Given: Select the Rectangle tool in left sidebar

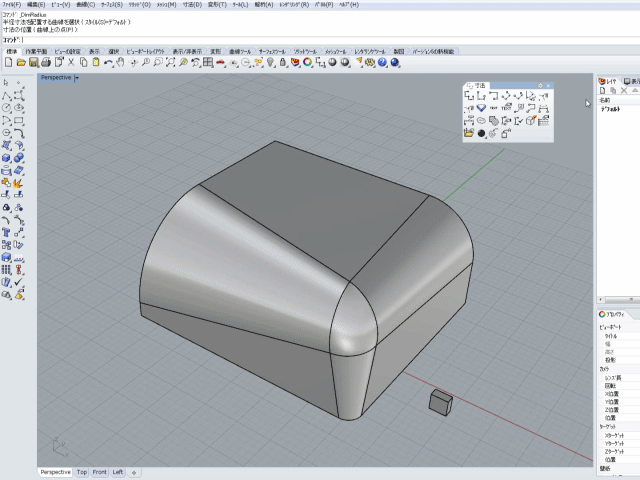Looking at the screenshot, I should (x=19, y=120).
